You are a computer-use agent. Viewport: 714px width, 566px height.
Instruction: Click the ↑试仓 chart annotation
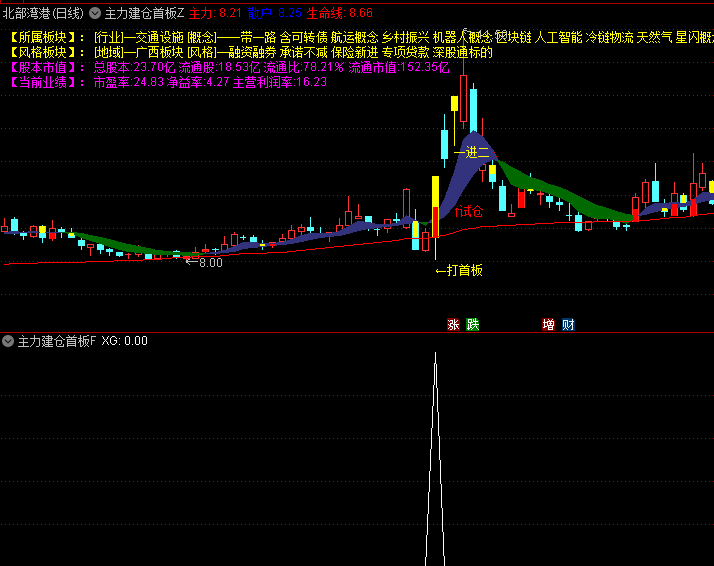469,211
